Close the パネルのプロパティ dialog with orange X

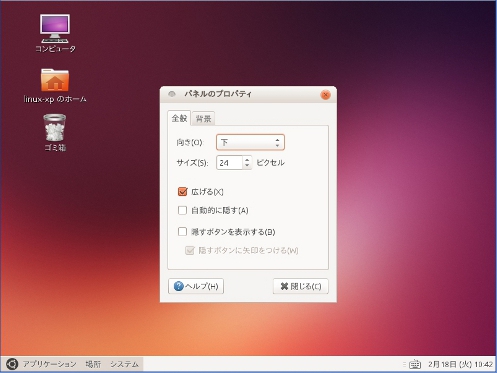pos(325,95)
